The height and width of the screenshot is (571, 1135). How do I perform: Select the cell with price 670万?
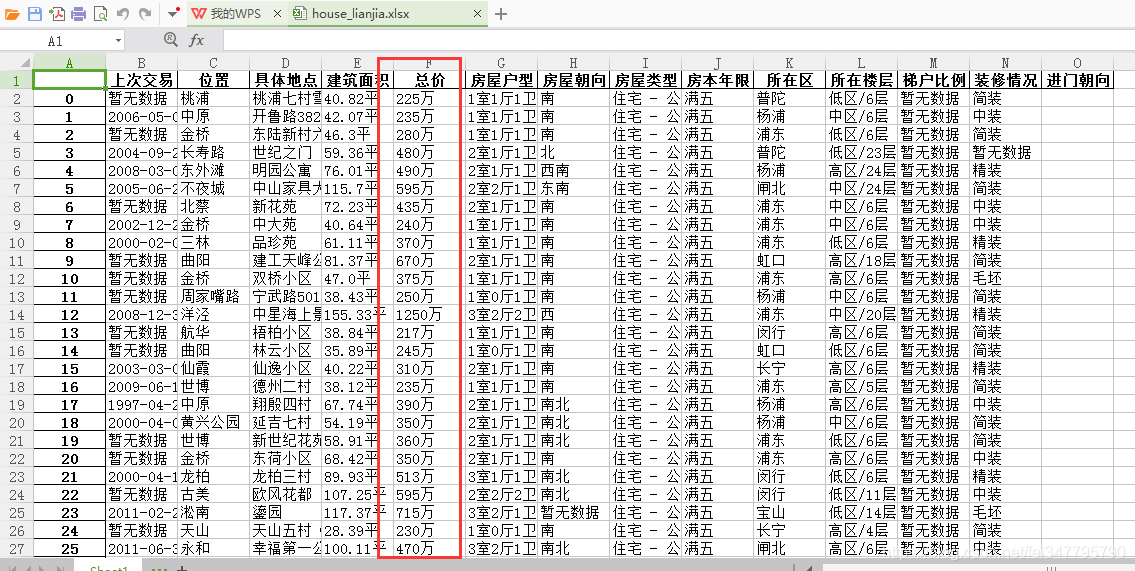click(429, 260)
